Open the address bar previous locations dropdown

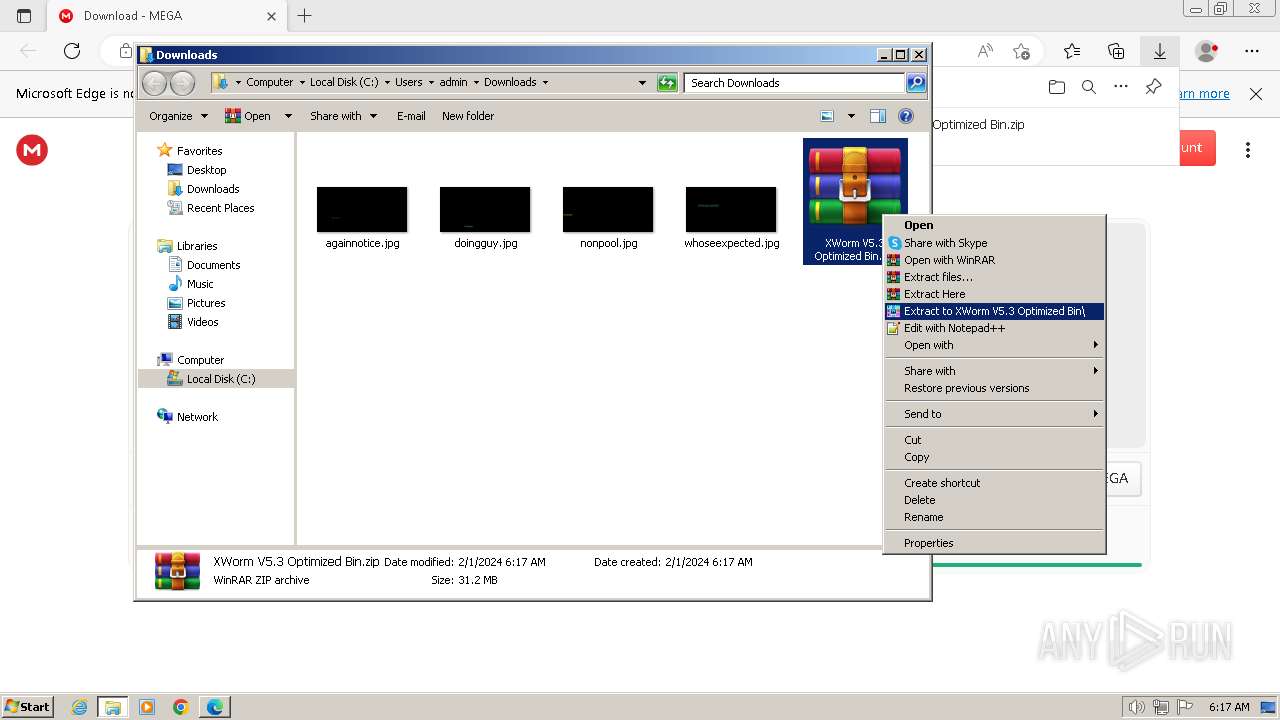(642, 83)
